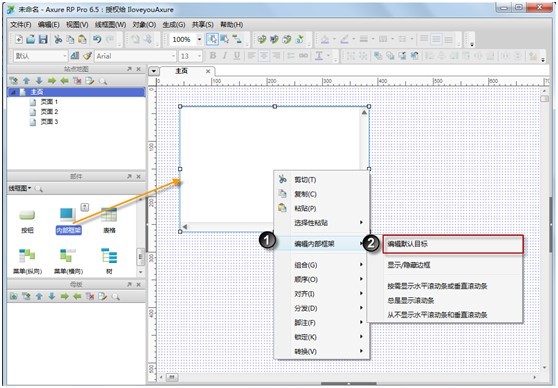Open the 视图(V) menu
Image resolution: width=558 pixels, height=388 pixels.
tap(77, 25)
